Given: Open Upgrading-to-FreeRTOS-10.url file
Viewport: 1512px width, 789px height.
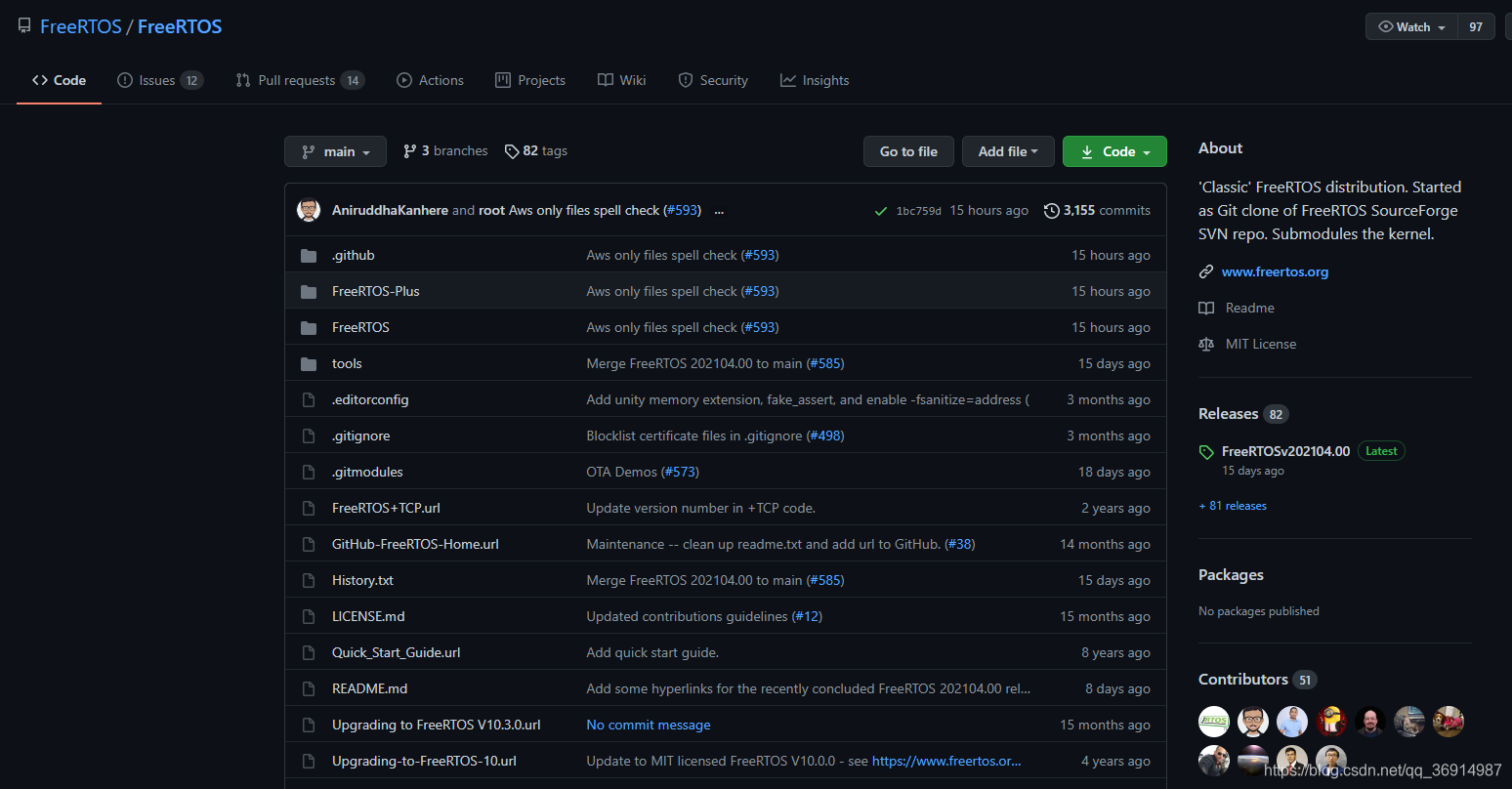Looking at the screenshot, I should click(x=424, y=762).
